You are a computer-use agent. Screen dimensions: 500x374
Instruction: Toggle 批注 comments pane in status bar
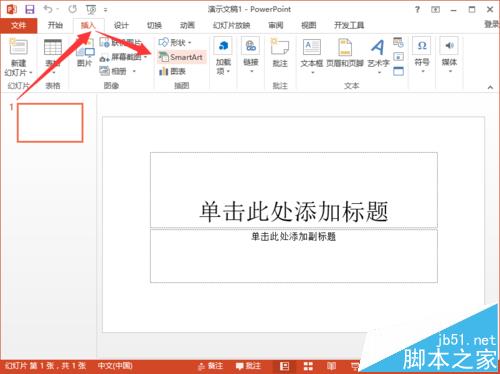(x=248, y=366)
